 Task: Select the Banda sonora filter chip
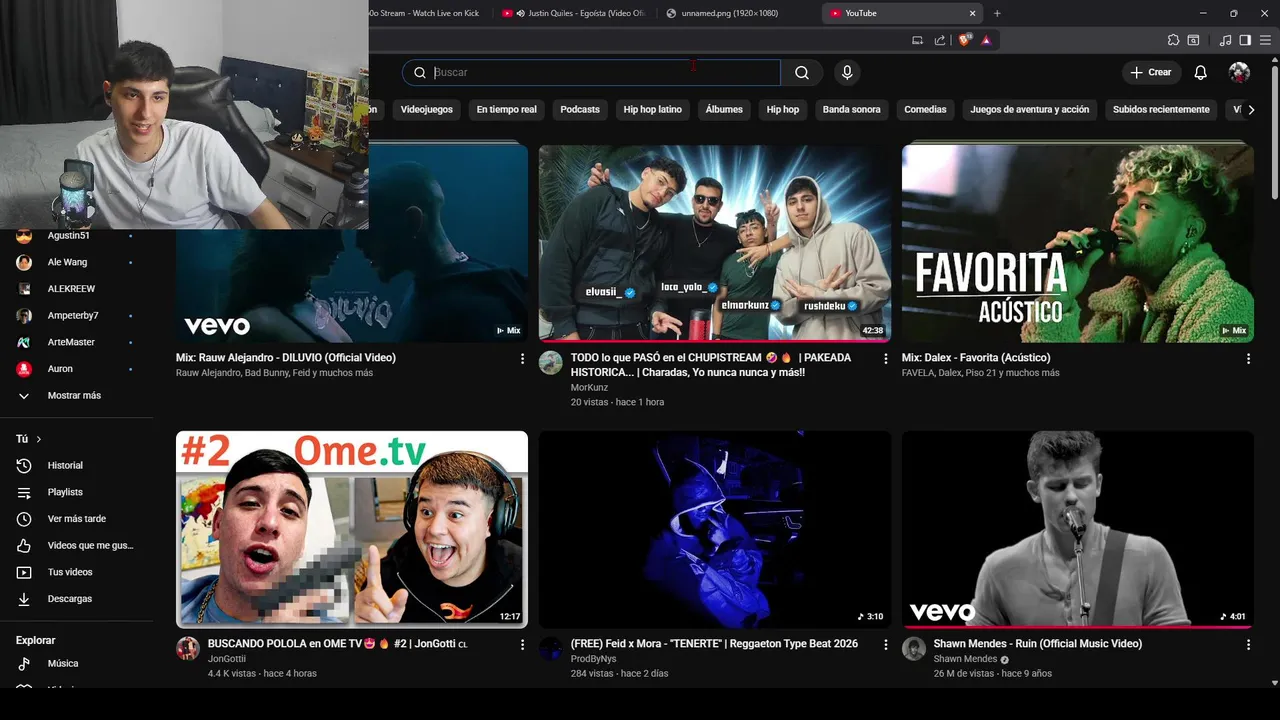(x=851, y=109)
